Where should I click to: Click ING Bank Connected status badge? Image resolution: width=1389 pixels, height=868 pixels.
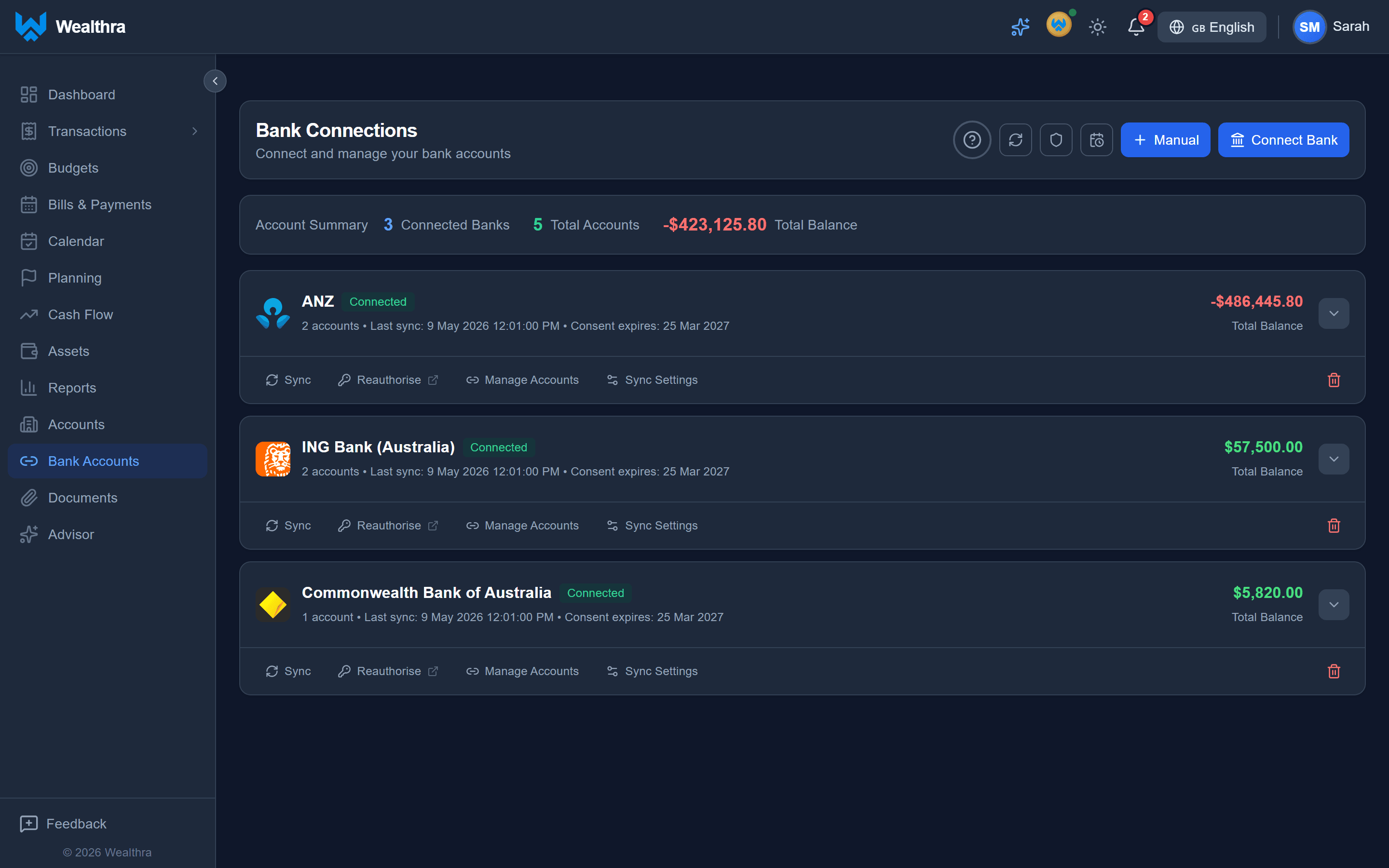pyautogui.click(x=498, y=447)
